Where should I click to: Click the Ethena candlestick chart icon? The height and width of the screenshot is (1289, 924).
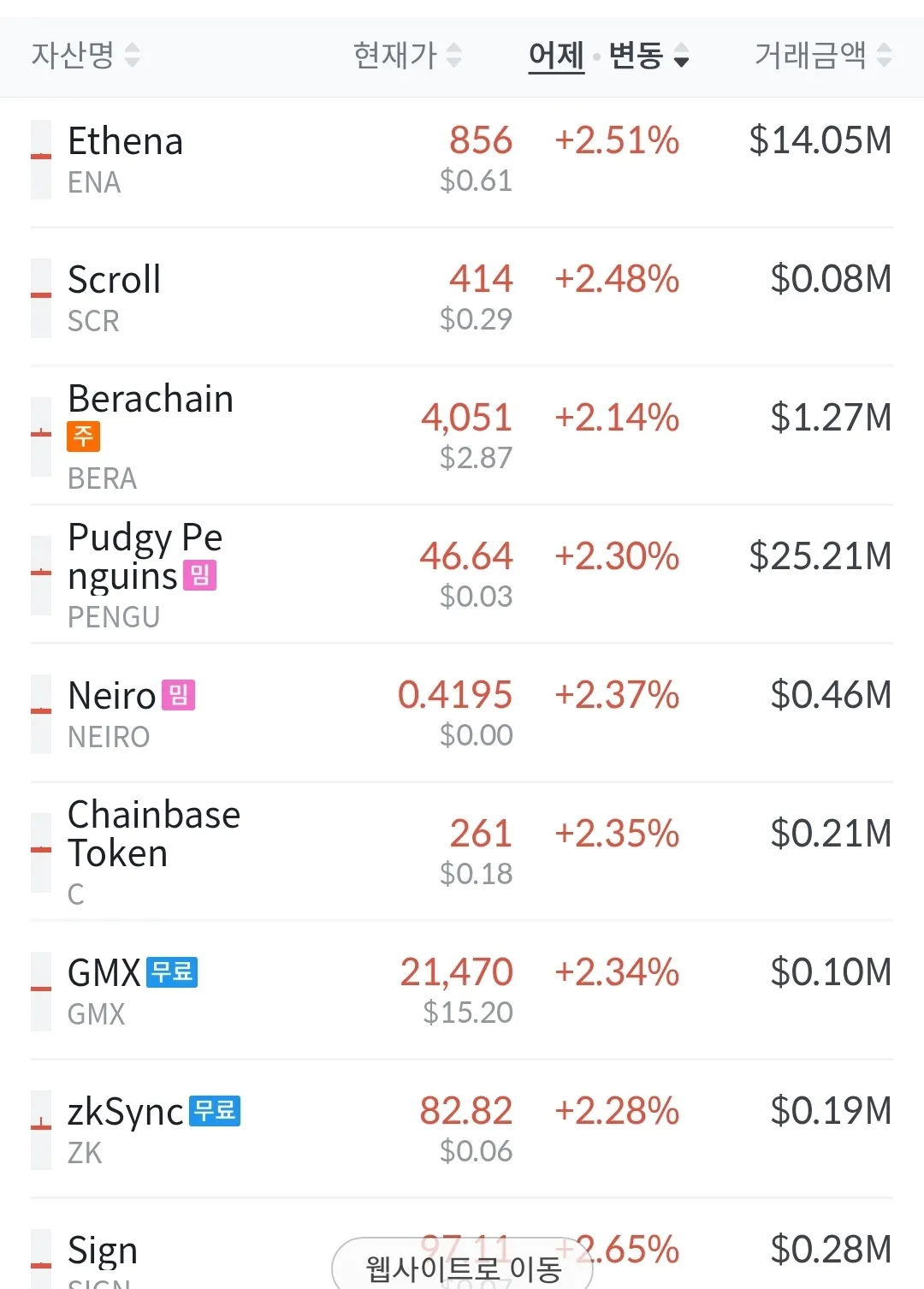(41, 159)
